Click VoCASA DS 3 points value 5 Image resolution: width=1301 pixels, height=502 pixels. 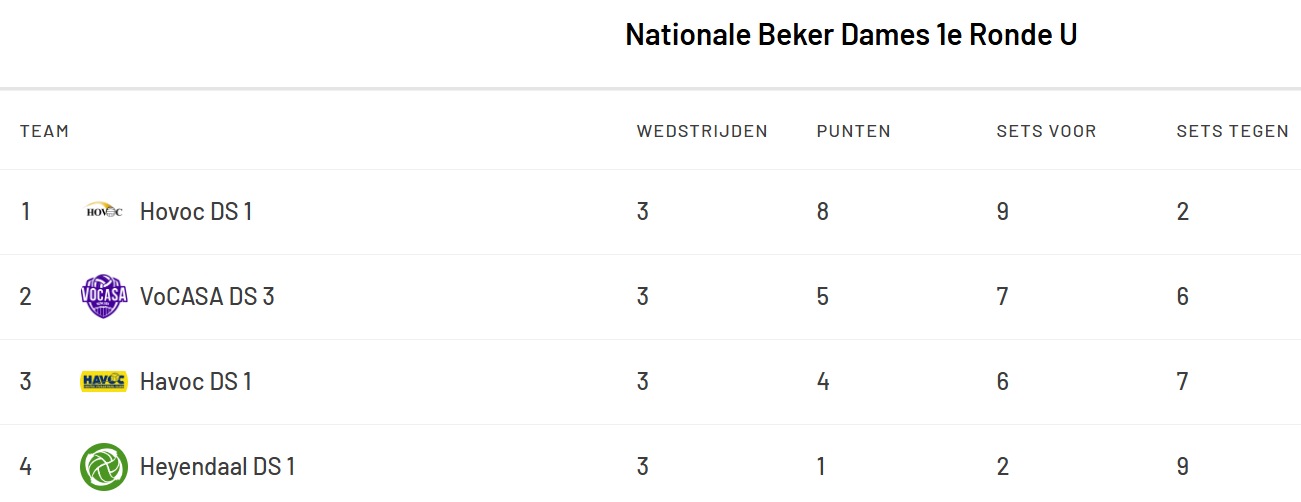click(x=823, y=297)
